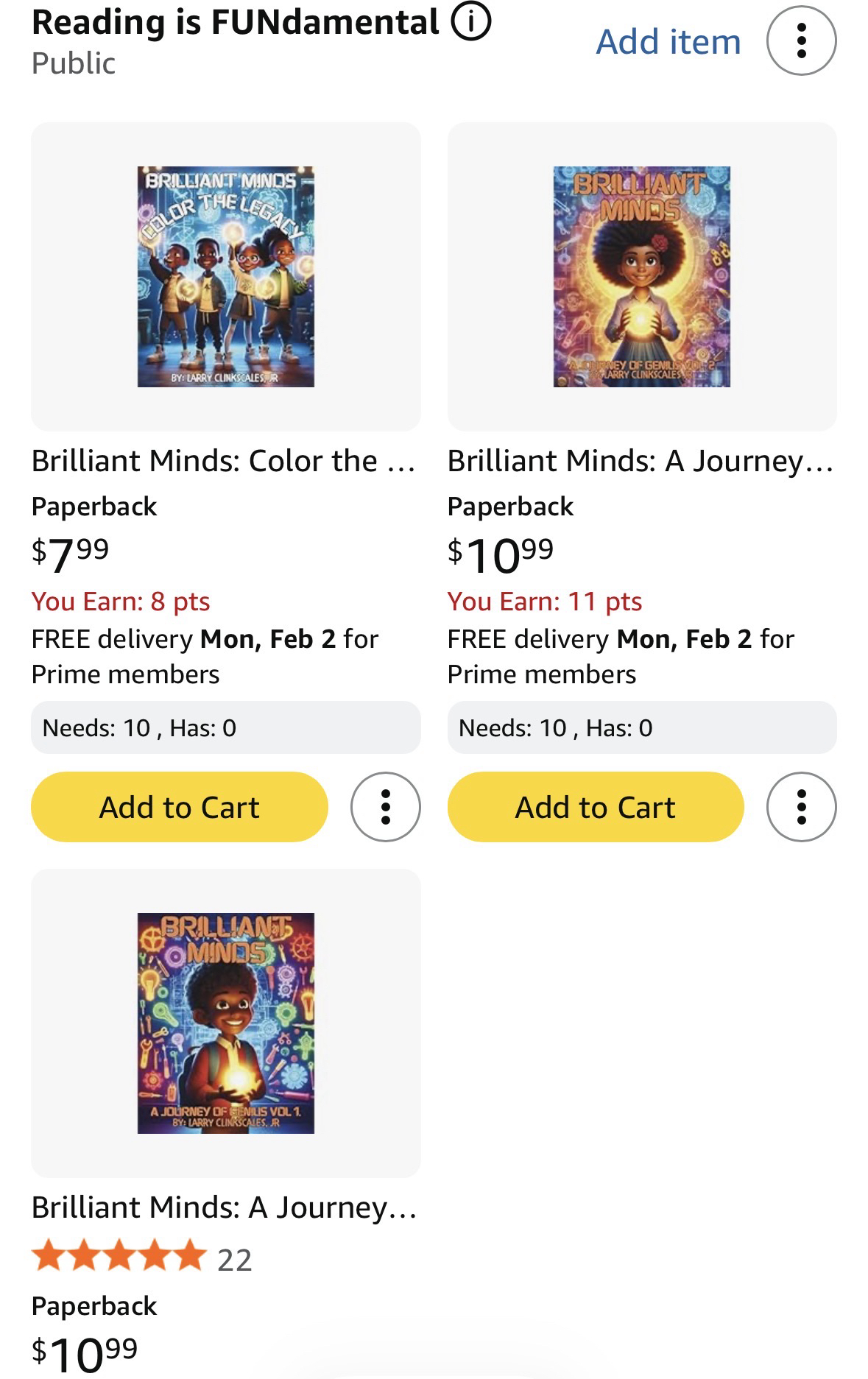Open the title link above the star rating

coord(224,1207)
